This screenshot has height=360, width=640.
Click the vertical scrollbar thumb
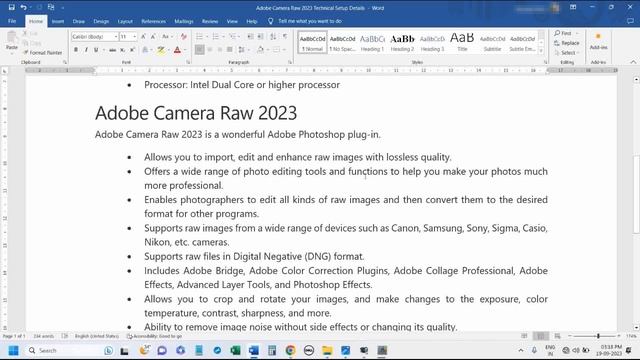[636, 195]
